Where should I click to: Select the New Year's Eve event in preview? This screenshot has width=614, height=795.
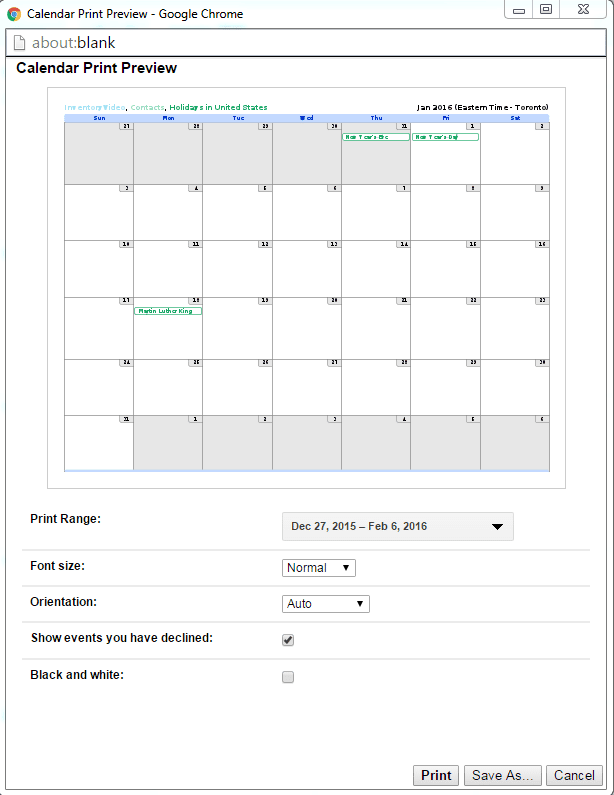pos(375,137)
